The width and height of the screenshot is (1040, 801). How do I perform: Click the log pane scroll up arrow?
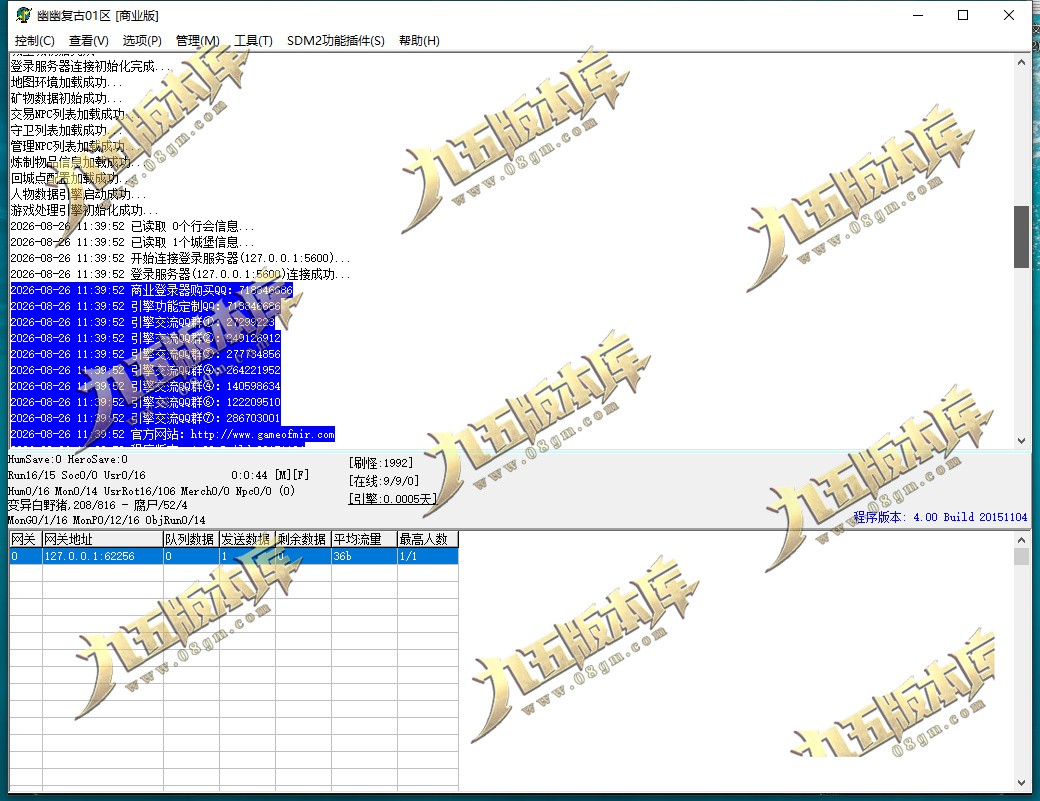coord(1021,62)
